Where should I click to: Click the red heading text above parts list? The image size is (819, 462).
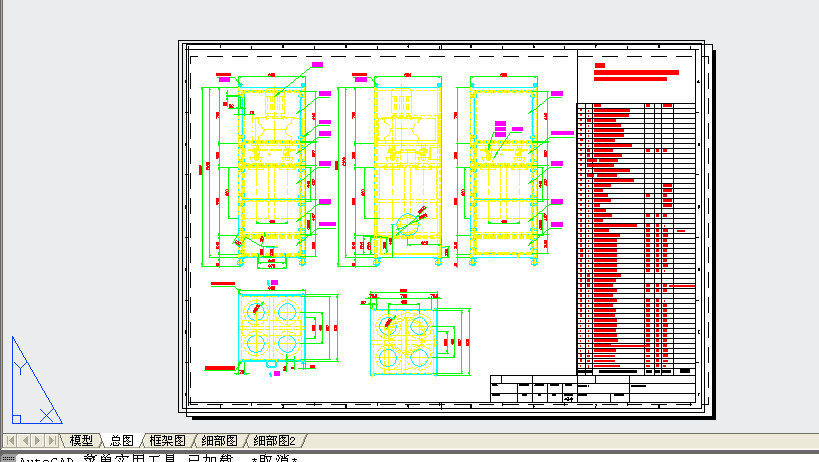click(x=636, y=73)
